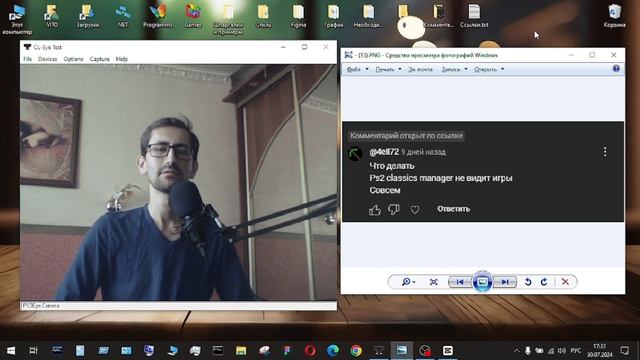The height and width of the screenshot is (360, 640).
Task: Delete the image with the red X
Action: pos(565,282)
